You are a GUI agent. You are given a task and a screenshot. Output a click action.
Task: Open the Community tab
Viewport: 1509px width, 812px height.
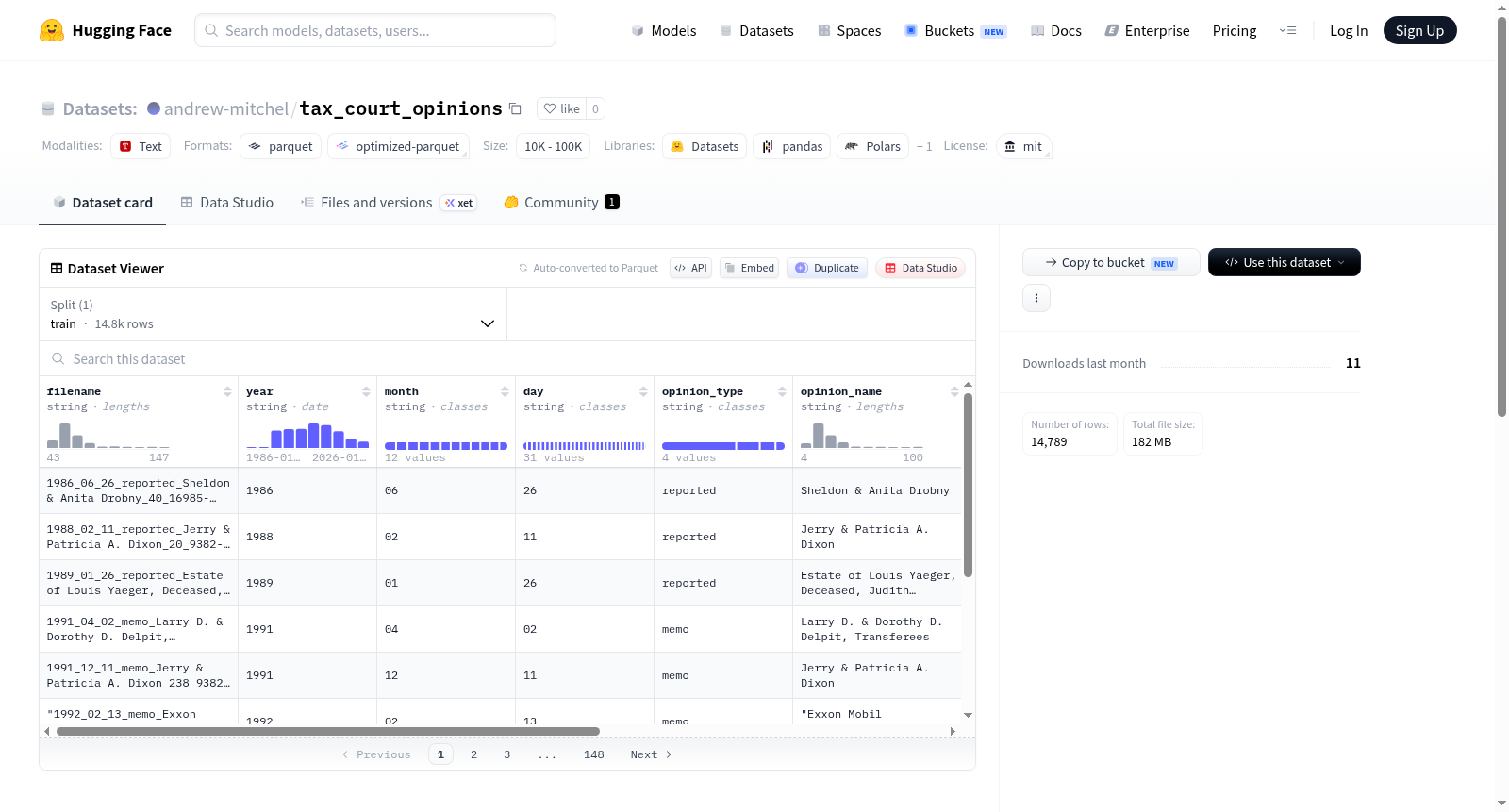[561, 203]
